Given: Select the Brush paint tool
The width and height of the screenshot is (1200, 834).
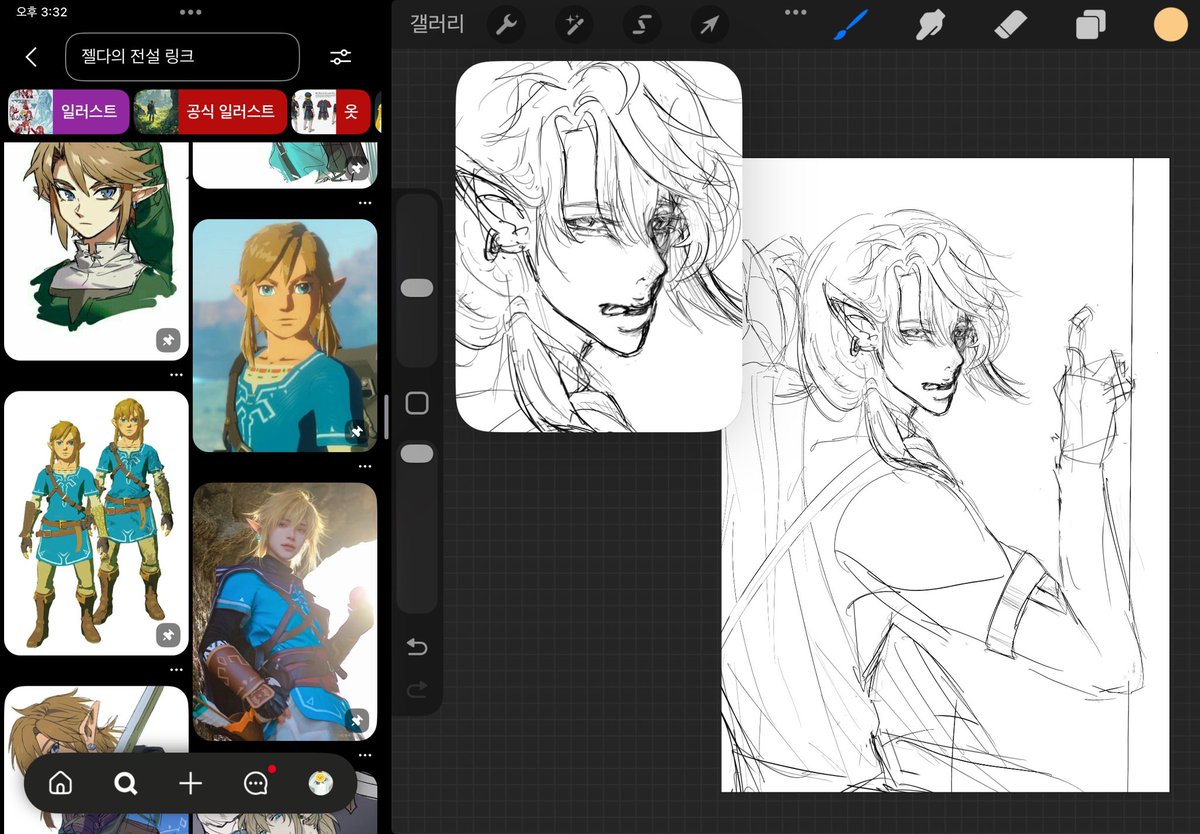Looking at the screenshot, I should [851, 25].
